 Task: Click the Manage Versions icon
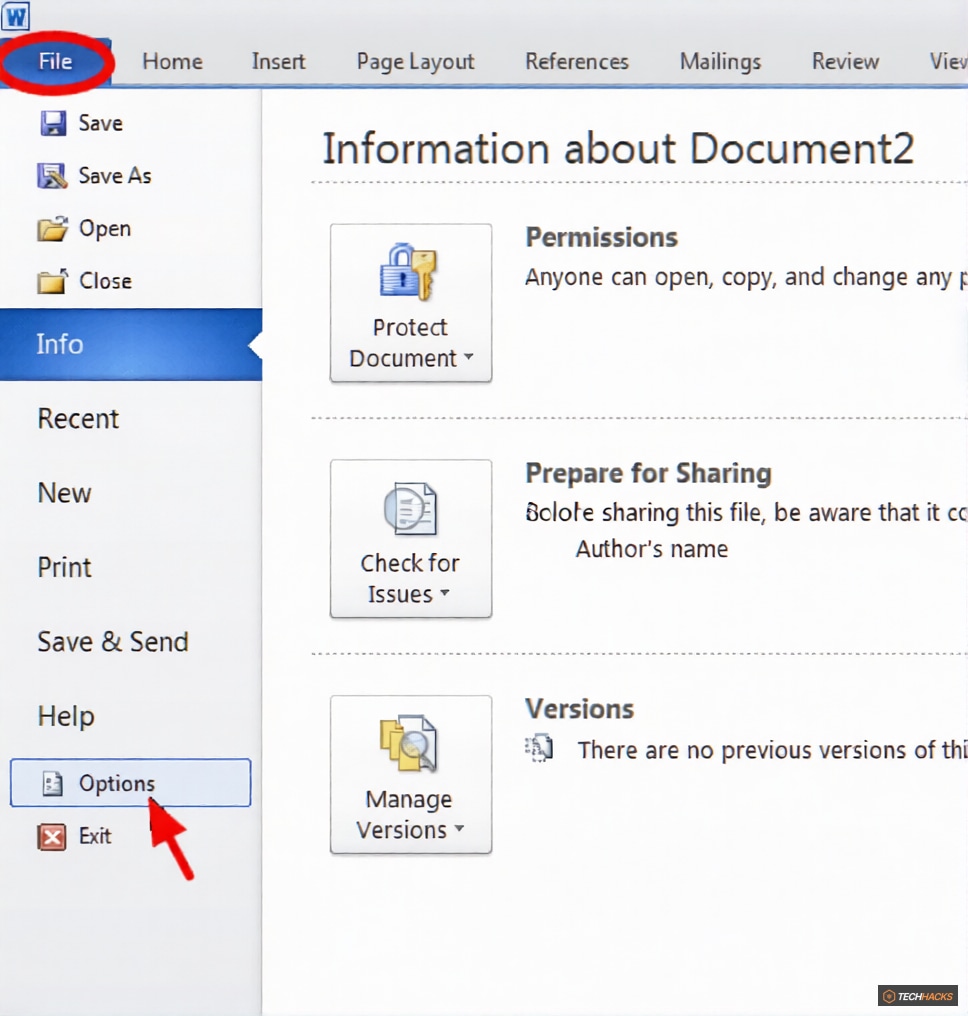410,743
